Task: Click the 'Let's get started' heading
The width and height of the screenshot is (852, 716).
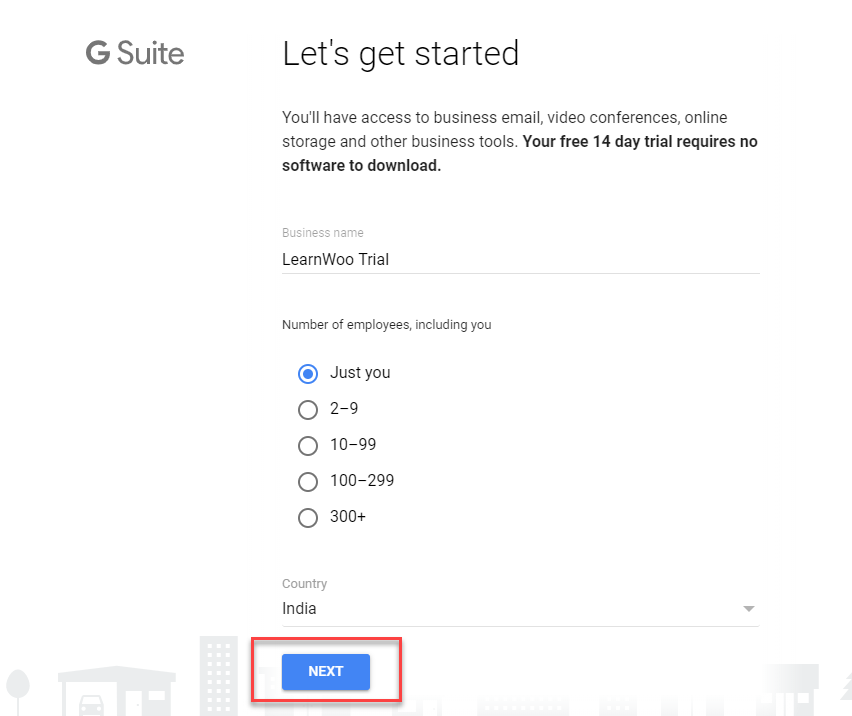Action: tap(400, 54)
